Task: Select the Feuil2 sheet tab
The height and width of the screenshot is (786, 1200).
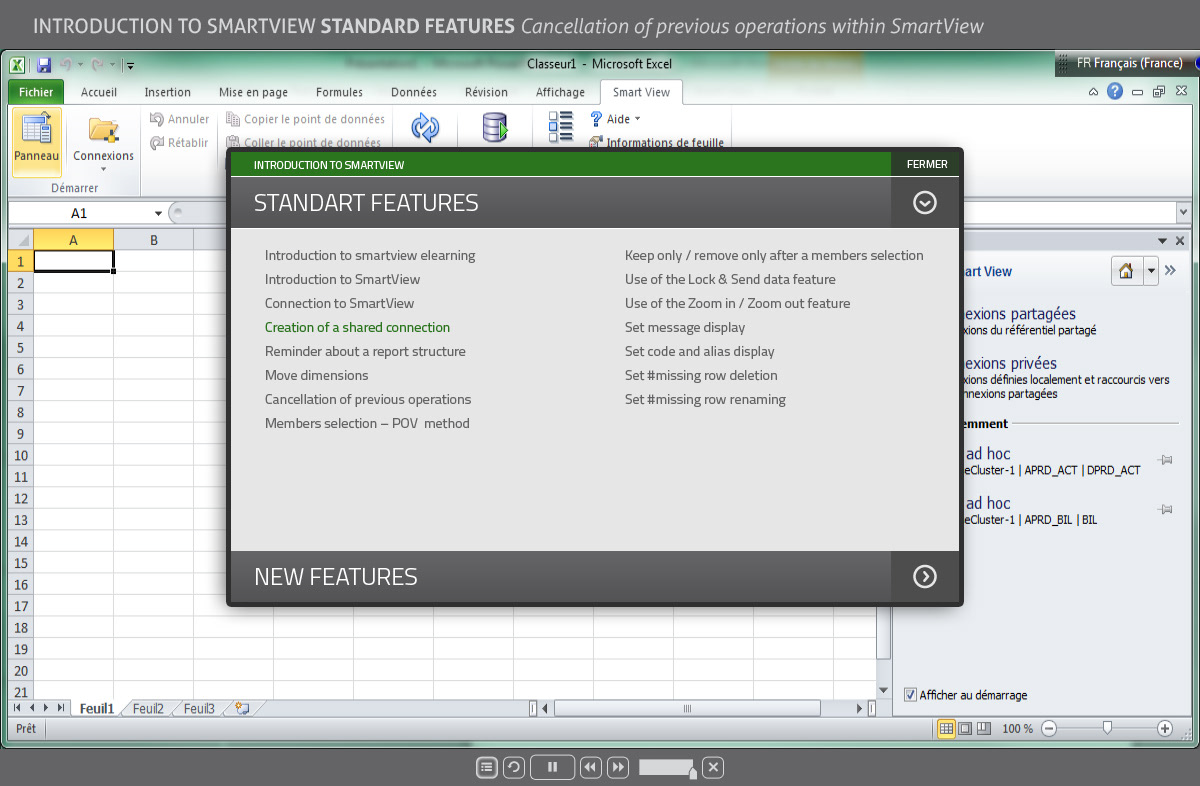Action: click(x=148, y=708)
